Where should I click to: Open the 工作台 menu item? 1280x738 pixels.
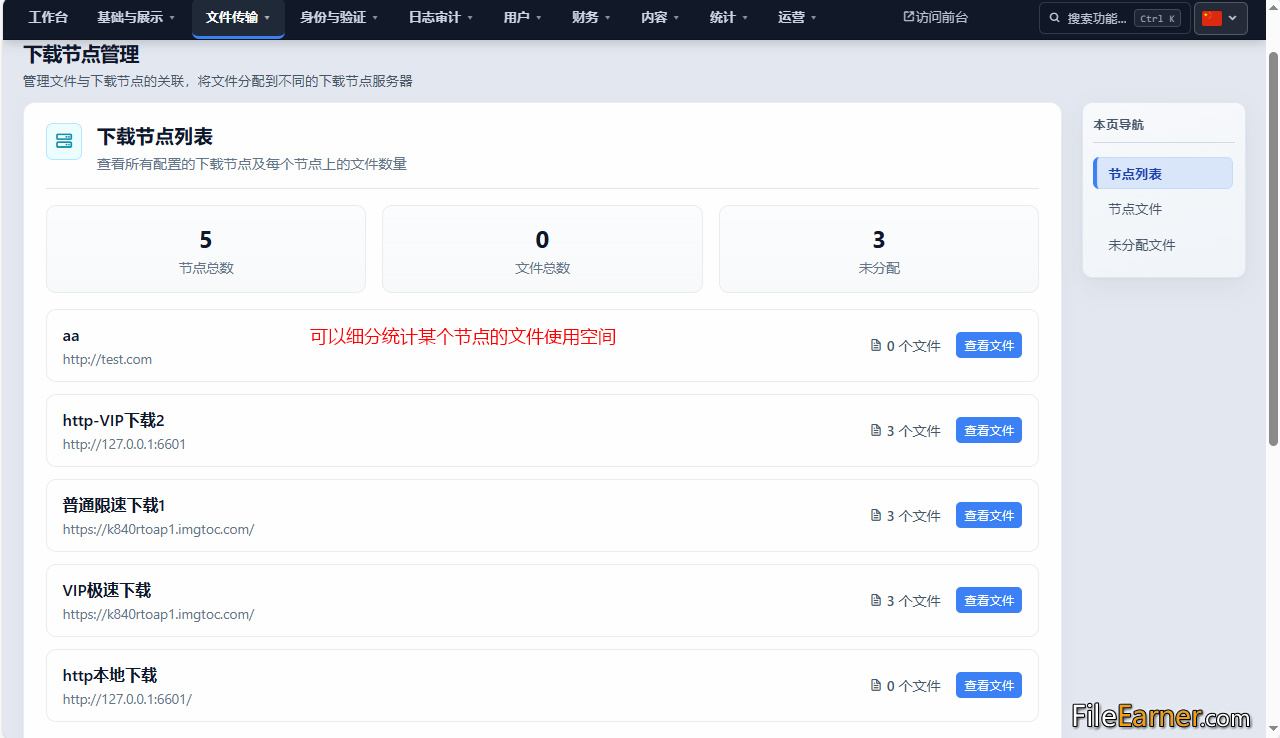tap(48, 18)
